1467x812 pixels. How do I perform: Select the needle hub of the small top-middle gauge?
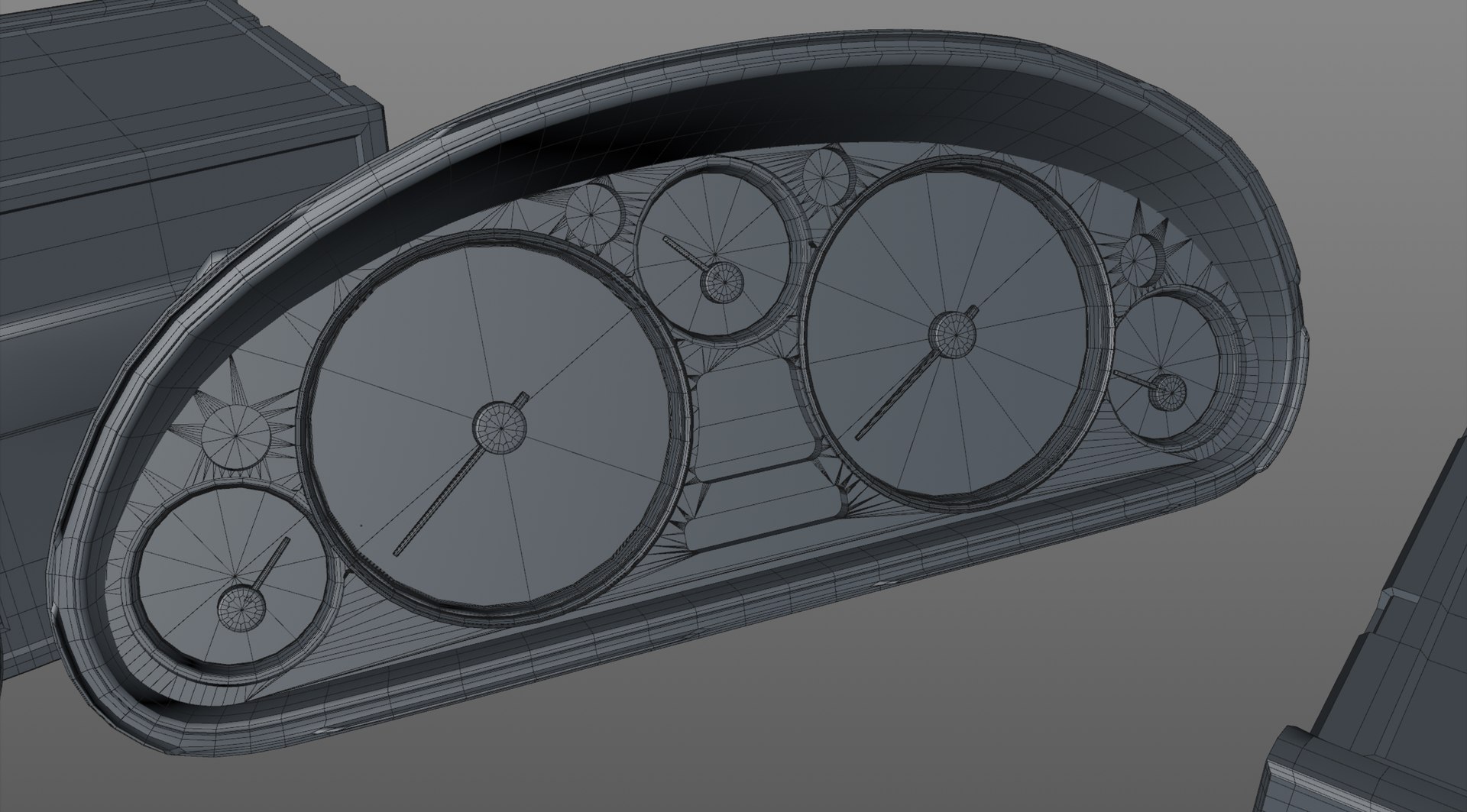coord(722,282)
